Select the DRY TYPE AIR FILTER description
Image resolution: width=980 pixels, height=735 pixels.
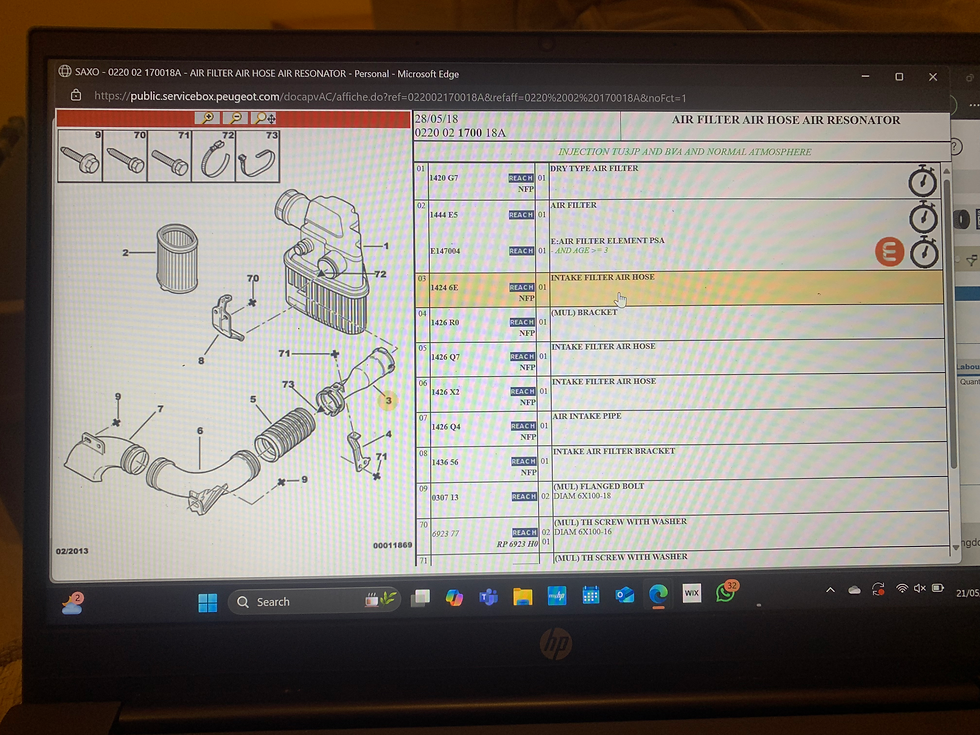point(594,168)
